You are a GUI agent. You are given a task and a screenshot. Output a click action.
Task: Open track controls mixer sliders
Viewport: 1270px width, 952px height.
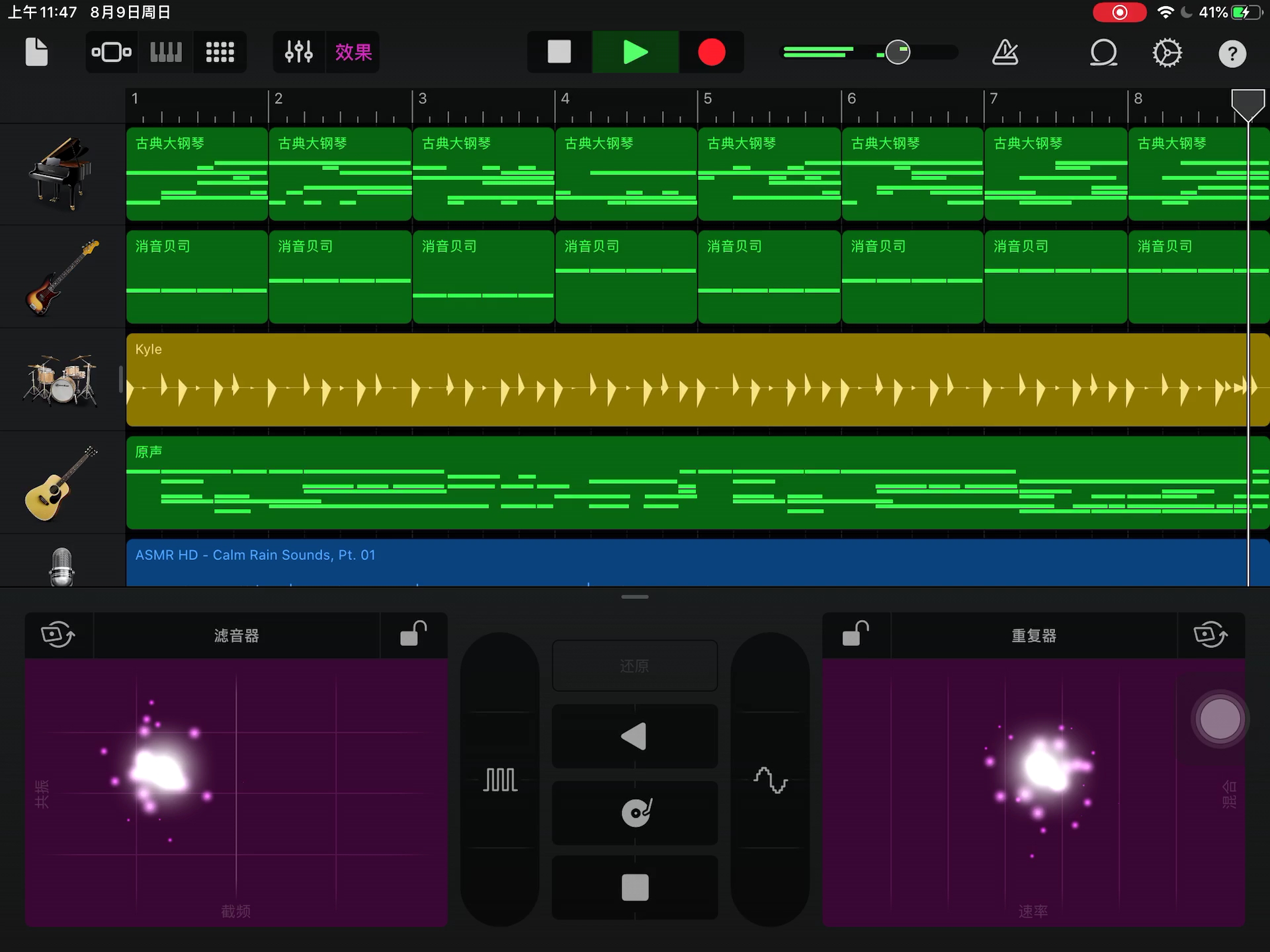pyautogui.click(x=299, y=52)
